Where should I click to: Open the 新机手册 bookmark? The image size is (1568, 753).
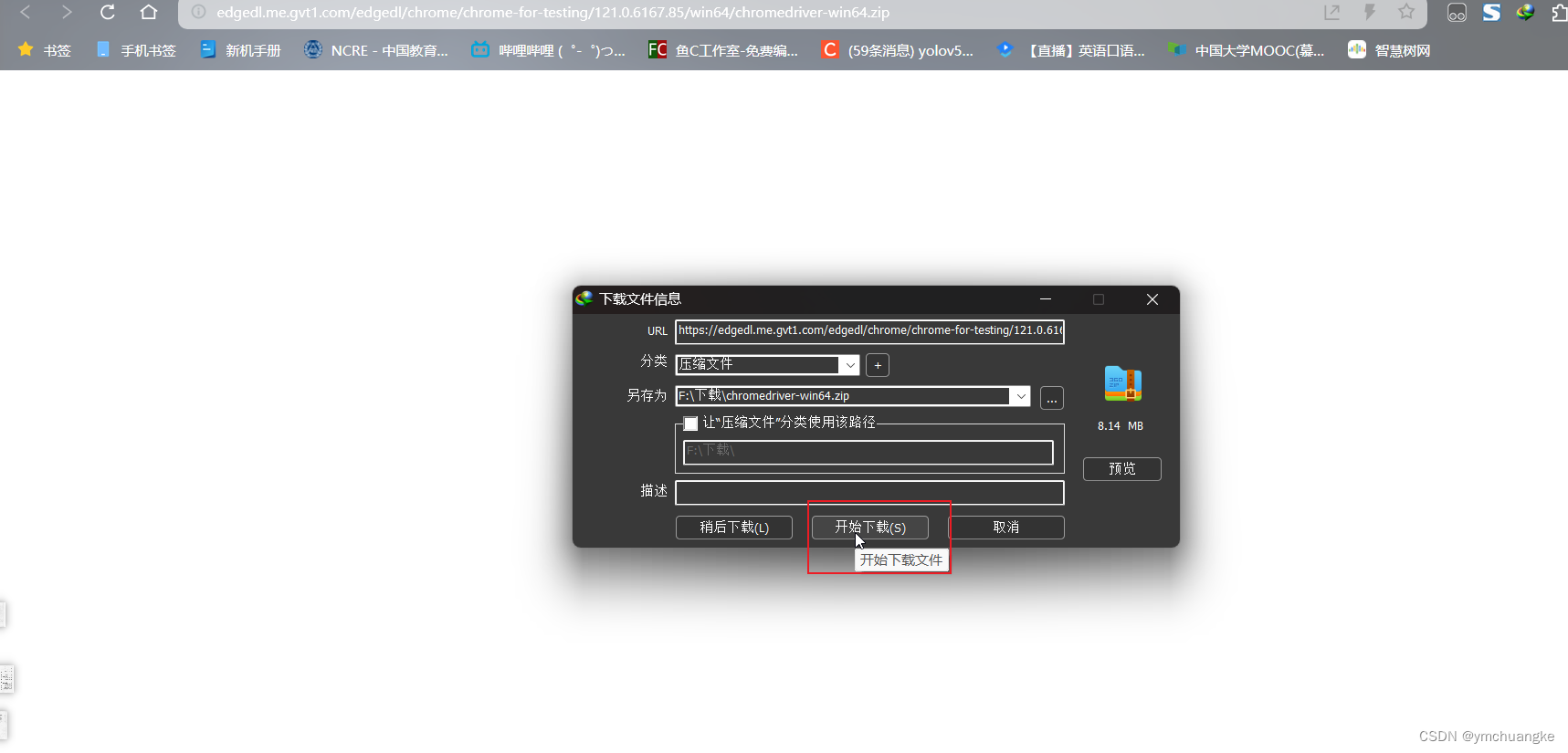[240, 50]
